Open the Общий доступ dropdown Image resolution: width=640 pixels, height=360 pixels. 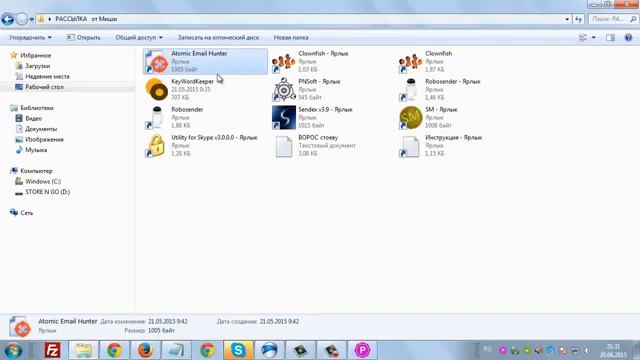click(x=139, y=38)
